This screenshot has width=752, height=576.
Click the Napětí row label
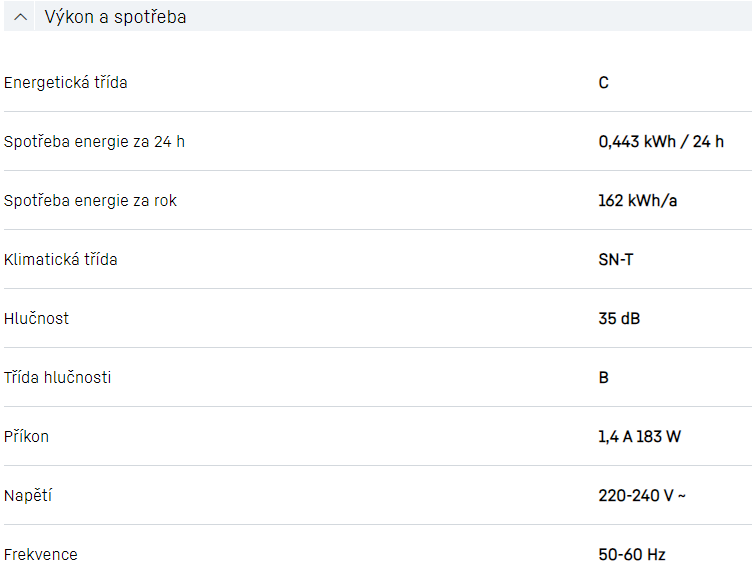[x=28, y=495]
